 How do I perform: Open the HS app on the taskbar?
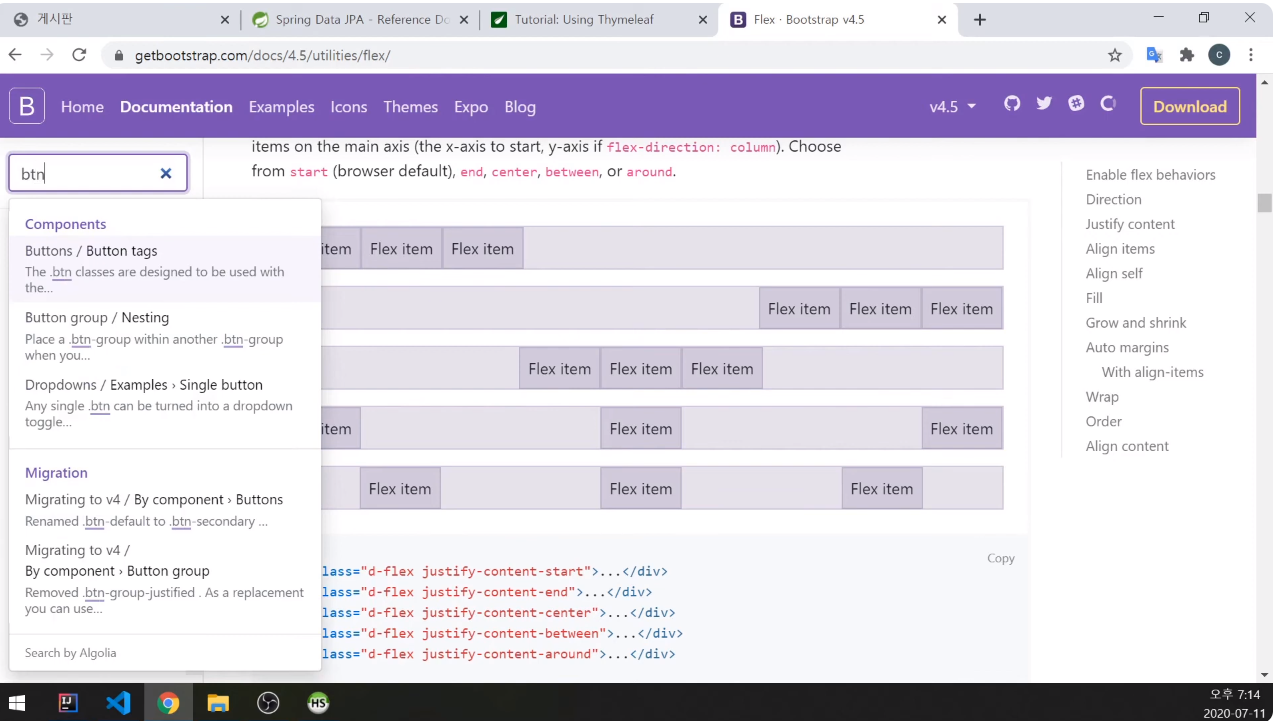(318, 703)
